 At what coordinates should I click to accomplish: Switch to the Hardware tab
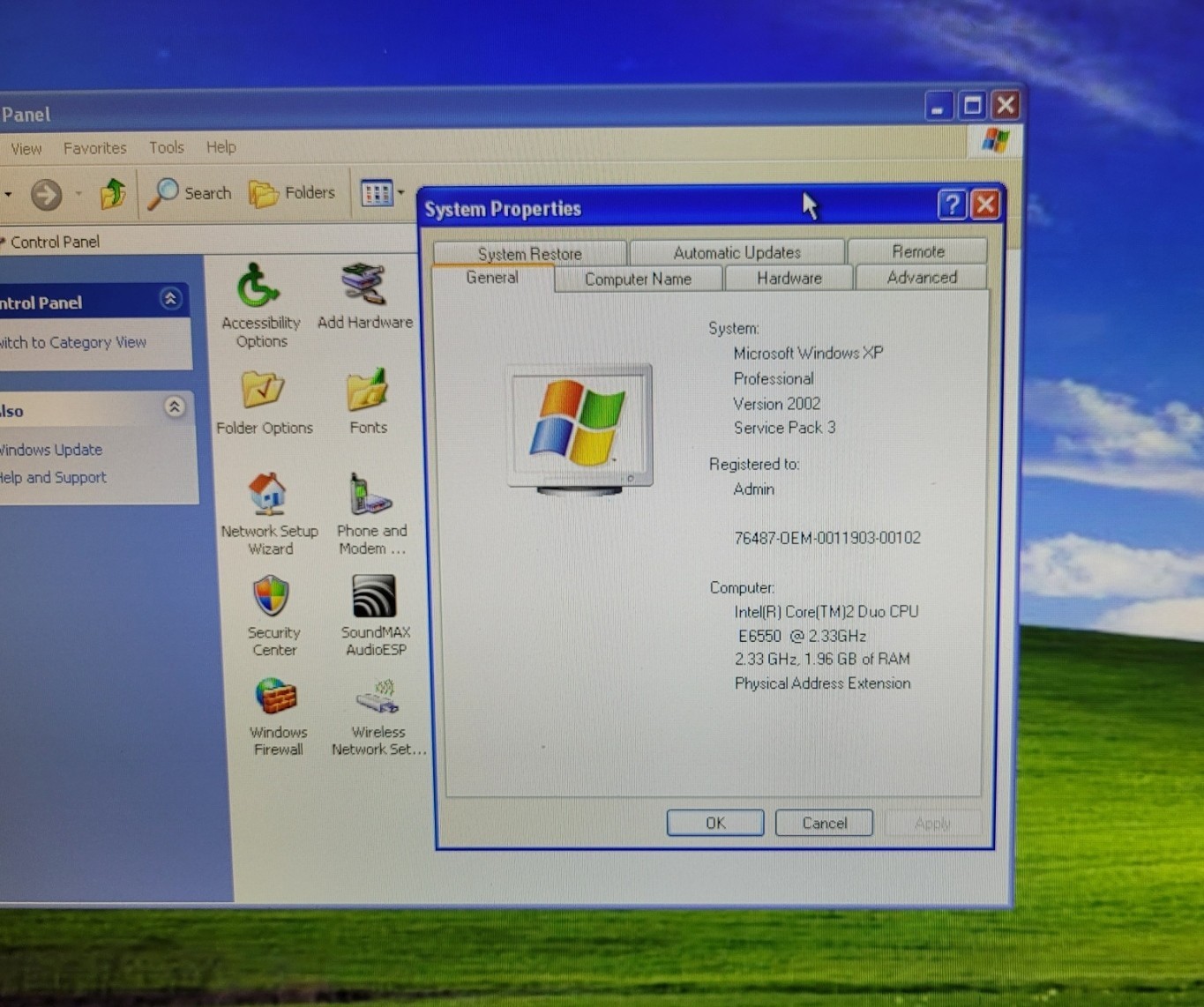(789, 278)
